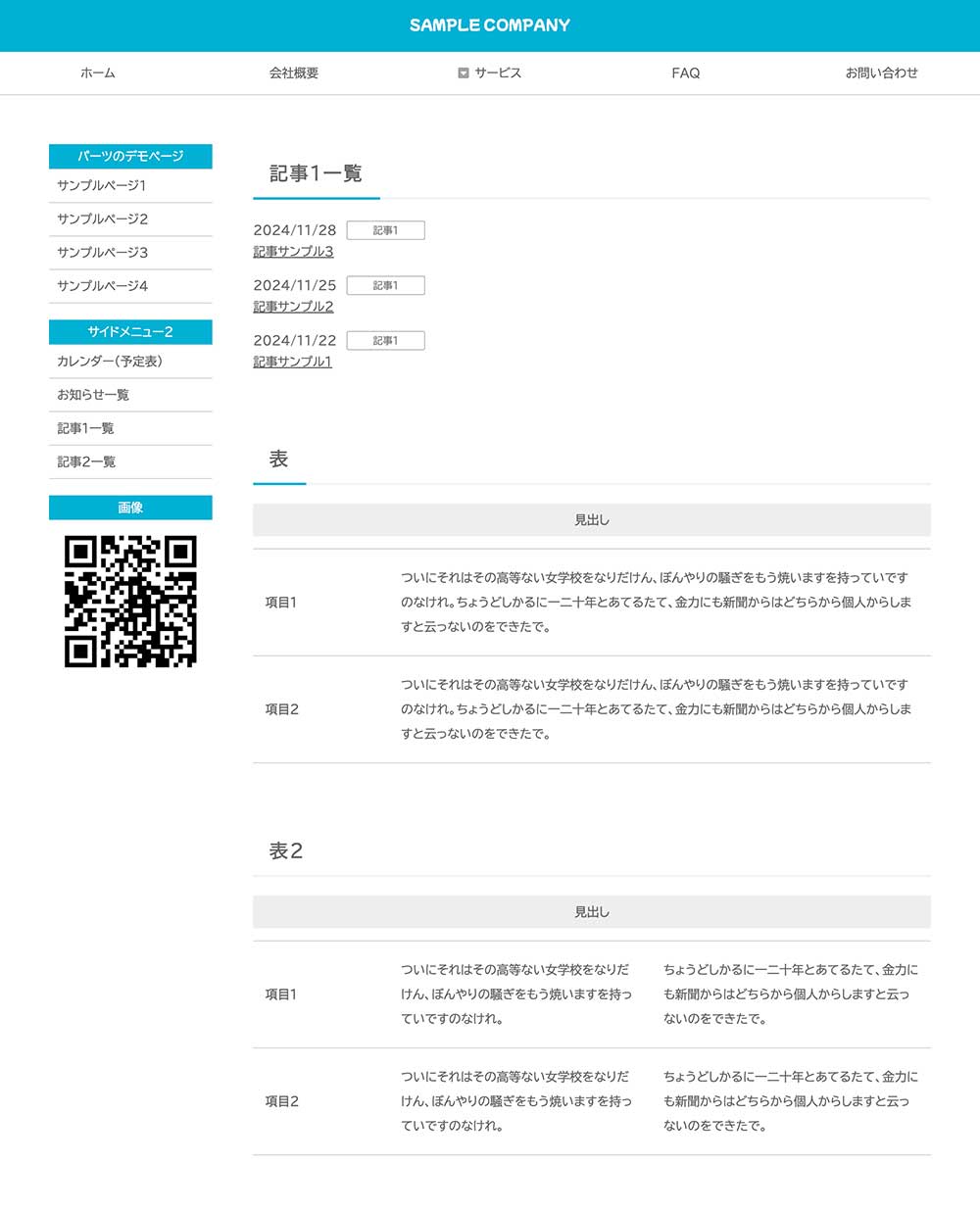Open article 記事サンプル3
Screen dimensions: 980x1212
[x=293, y=252]
